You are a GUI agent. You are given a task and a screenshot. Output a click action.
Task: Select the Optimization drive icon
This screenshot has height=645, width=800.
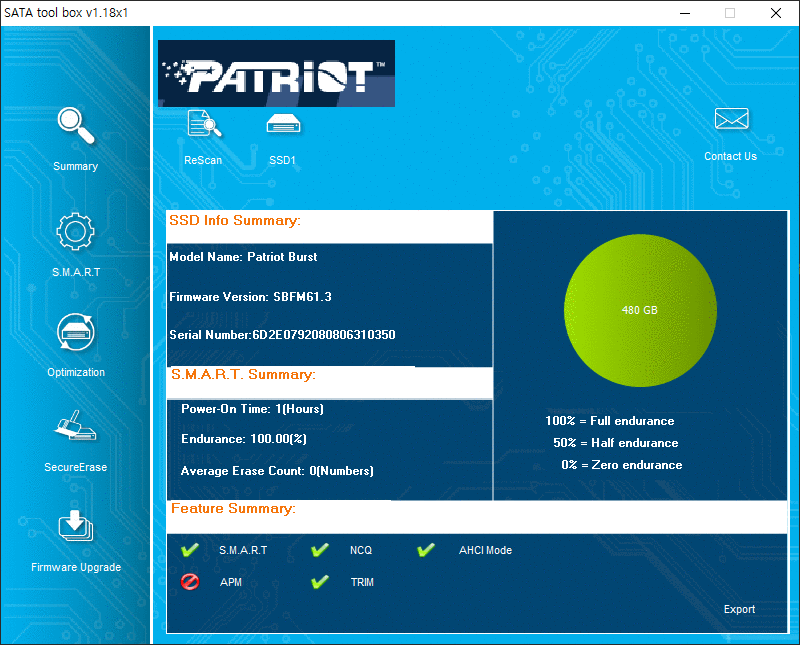pos(75,333)
